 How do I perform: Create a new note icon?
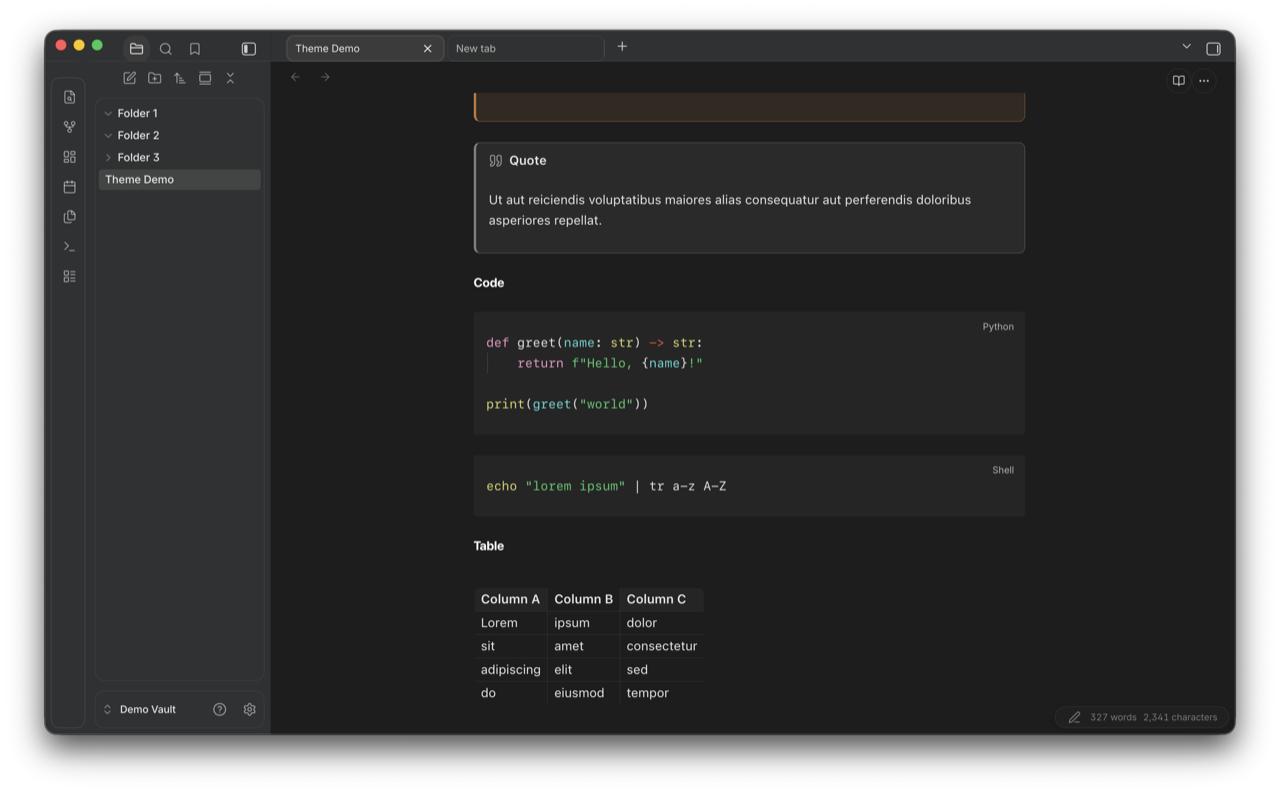pos(130,78)
